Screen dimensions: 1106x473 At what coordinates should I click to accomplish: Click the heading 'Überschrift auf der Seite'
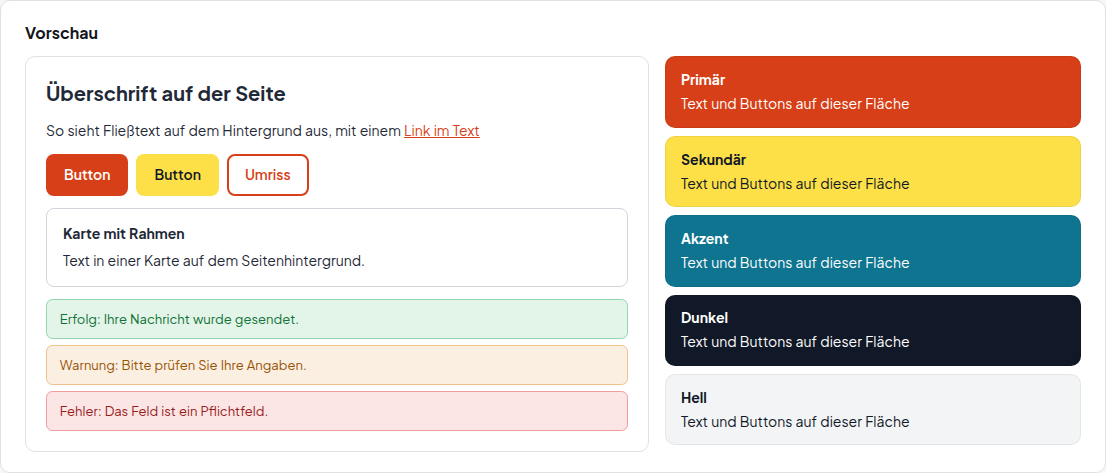point(166,94)
